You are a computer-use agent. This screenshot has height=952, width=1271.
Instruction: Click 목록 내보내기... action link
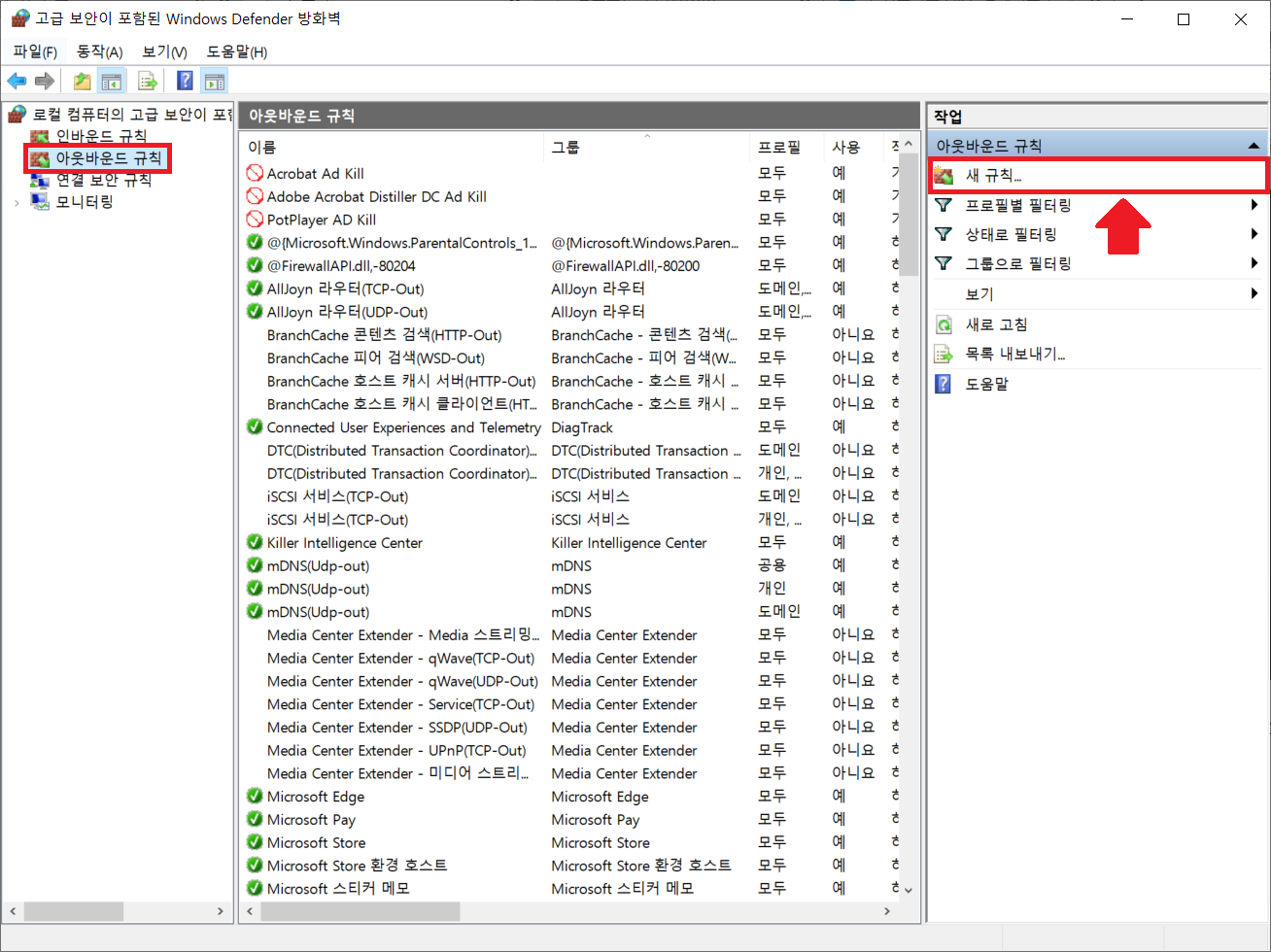1015,355
